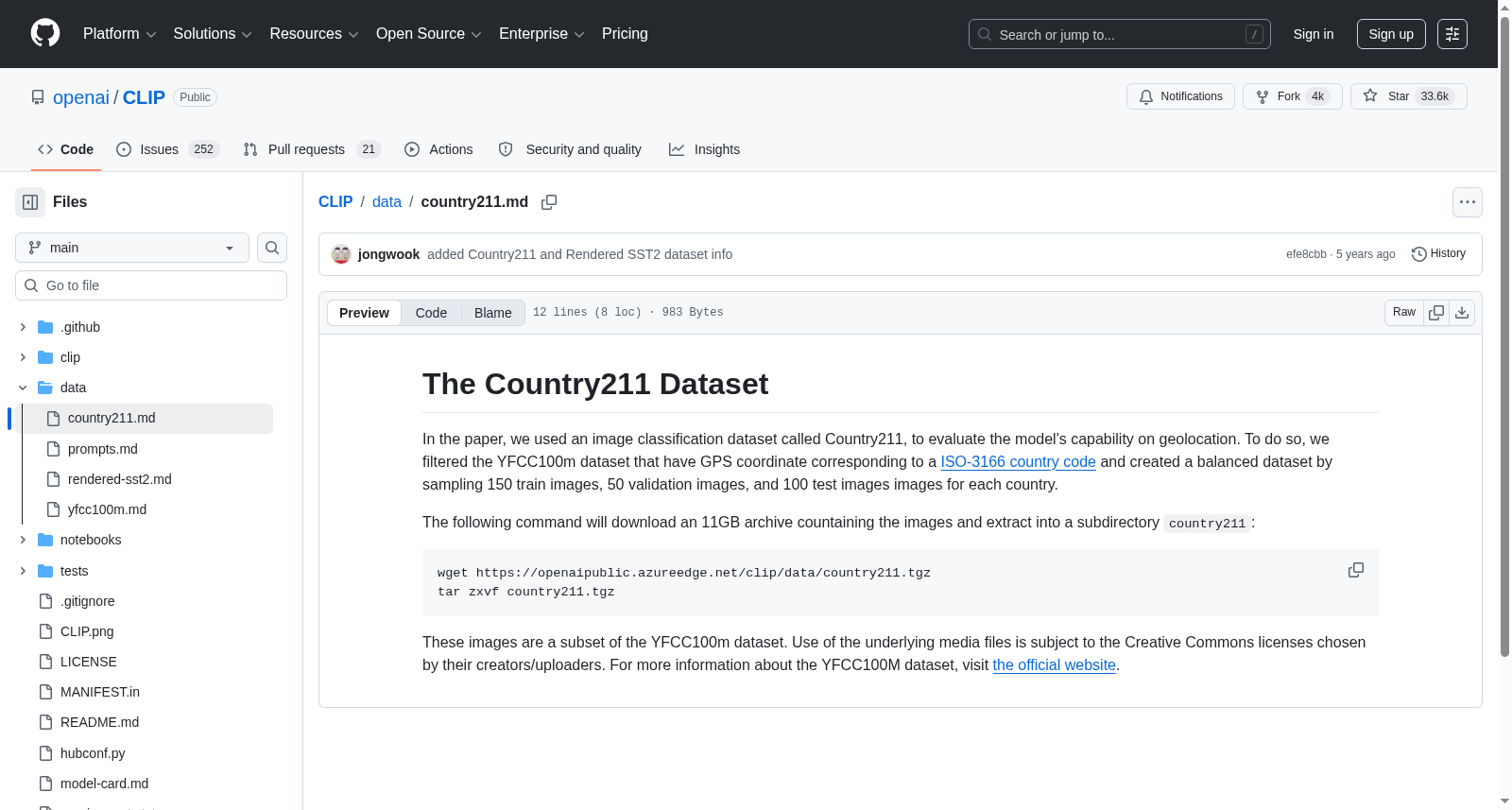
Task: Open the Insights tab
Action: point(704,149)
